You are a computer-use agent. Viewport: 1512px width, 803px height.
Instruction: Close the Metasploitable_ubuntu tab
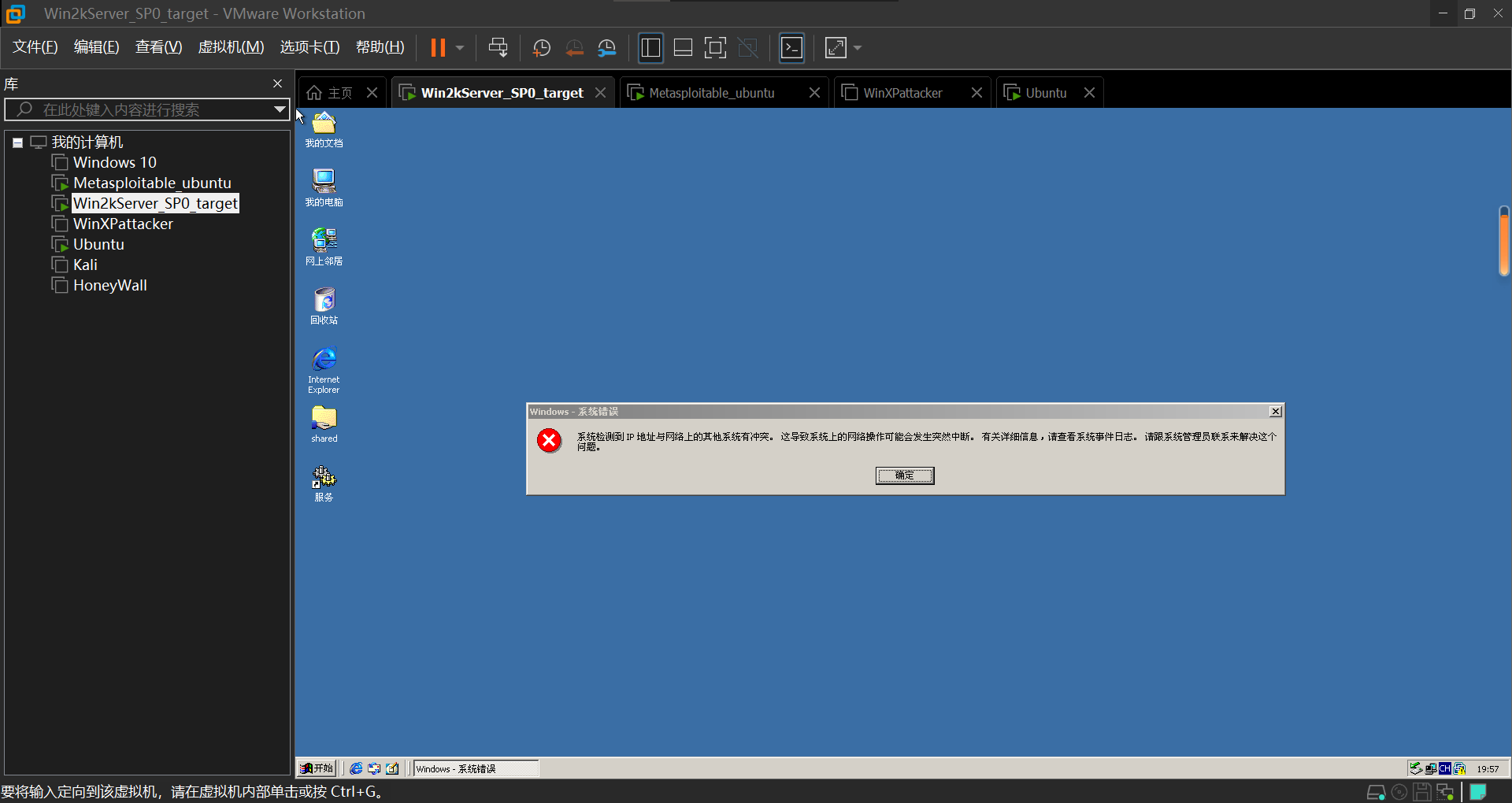coord(814,93)
